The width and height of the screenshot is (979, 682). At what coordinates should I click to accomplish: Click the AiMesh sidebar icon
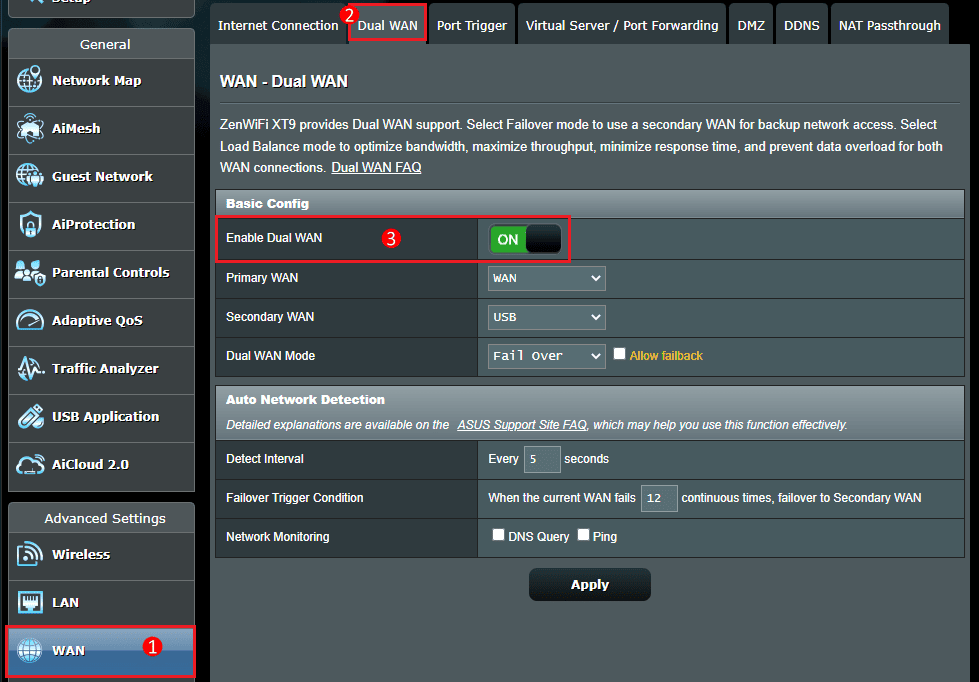(x=30, y=129)
